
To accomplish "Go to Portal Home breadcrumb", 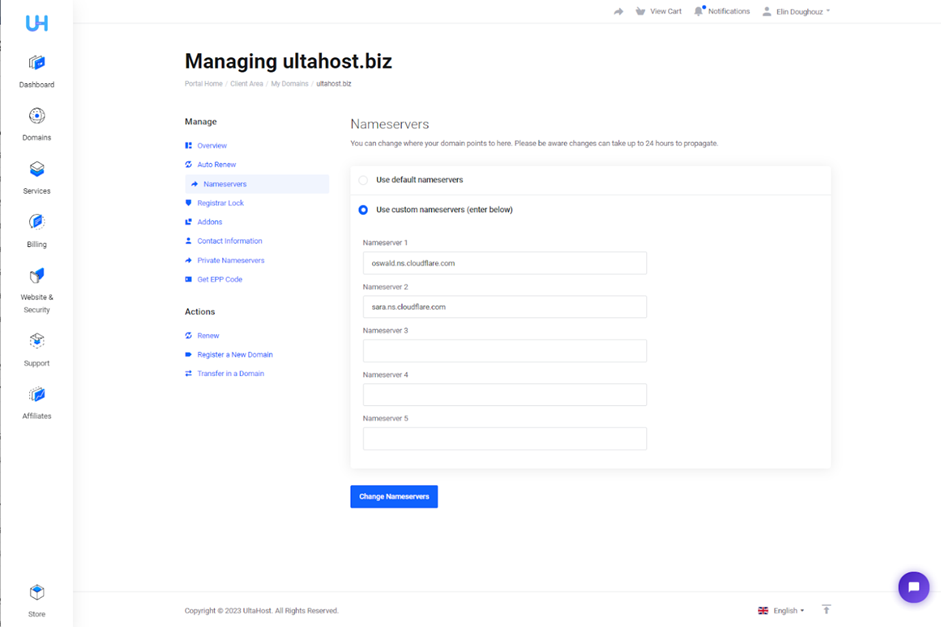I will (x=203, y=84).
